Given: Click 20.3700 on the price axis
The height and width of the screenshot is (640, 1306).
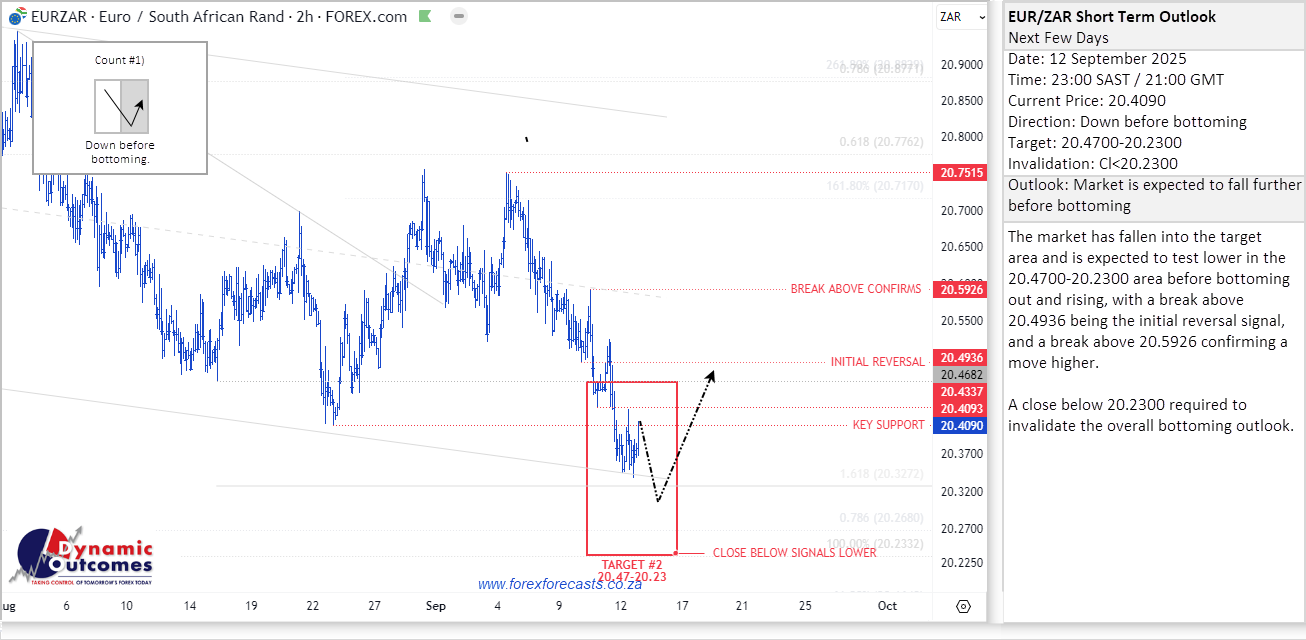Looking at the screenshot, I should tap(961, 454).
